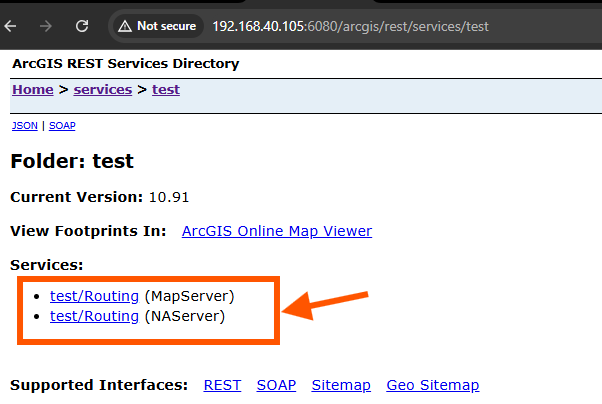
Task: Click the browser forward arrow
Action: coord(46,26)
